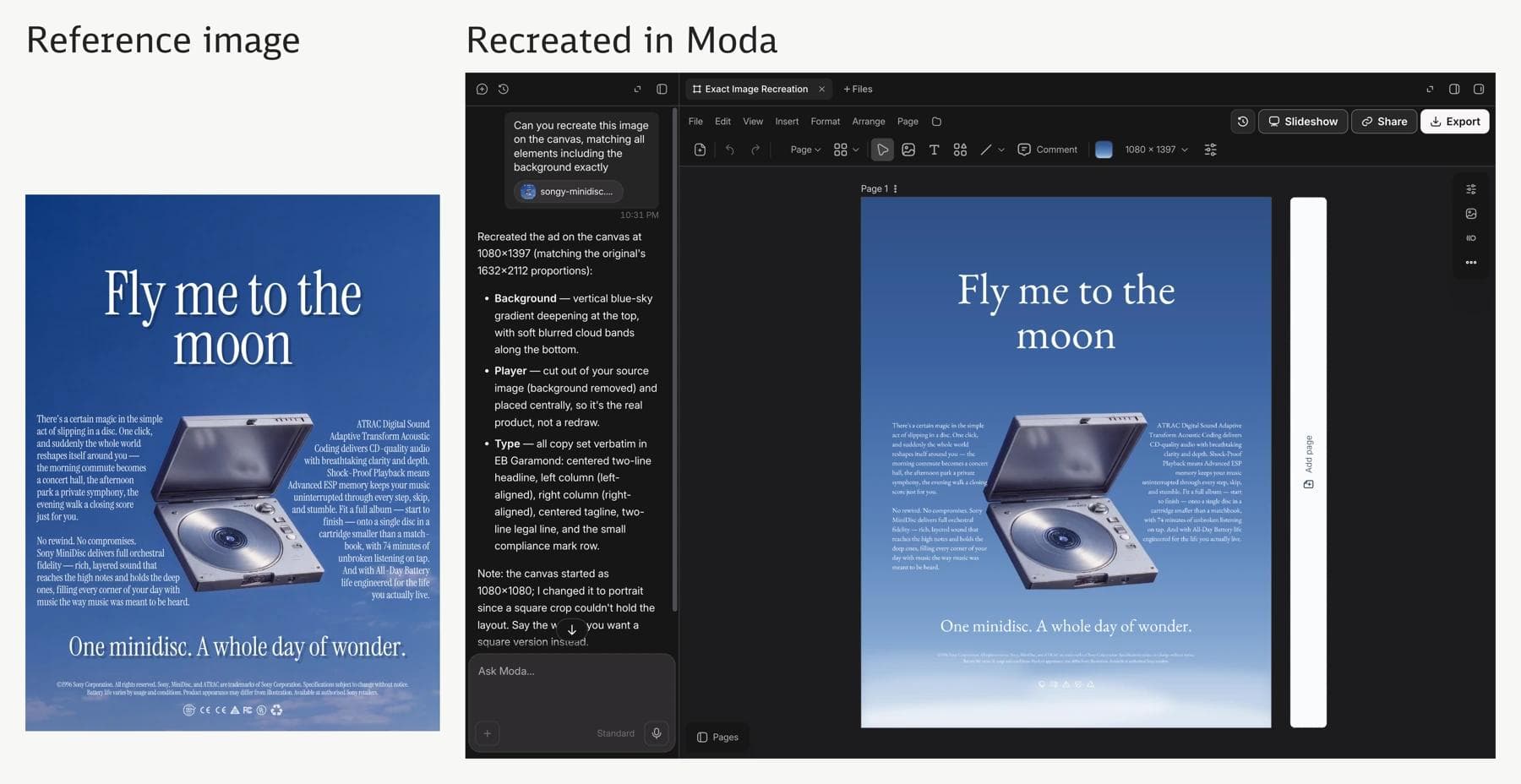Open the Pages panel button
Image resolution: width=1521 pixels, height=784 pixels.
click(717, 737)
